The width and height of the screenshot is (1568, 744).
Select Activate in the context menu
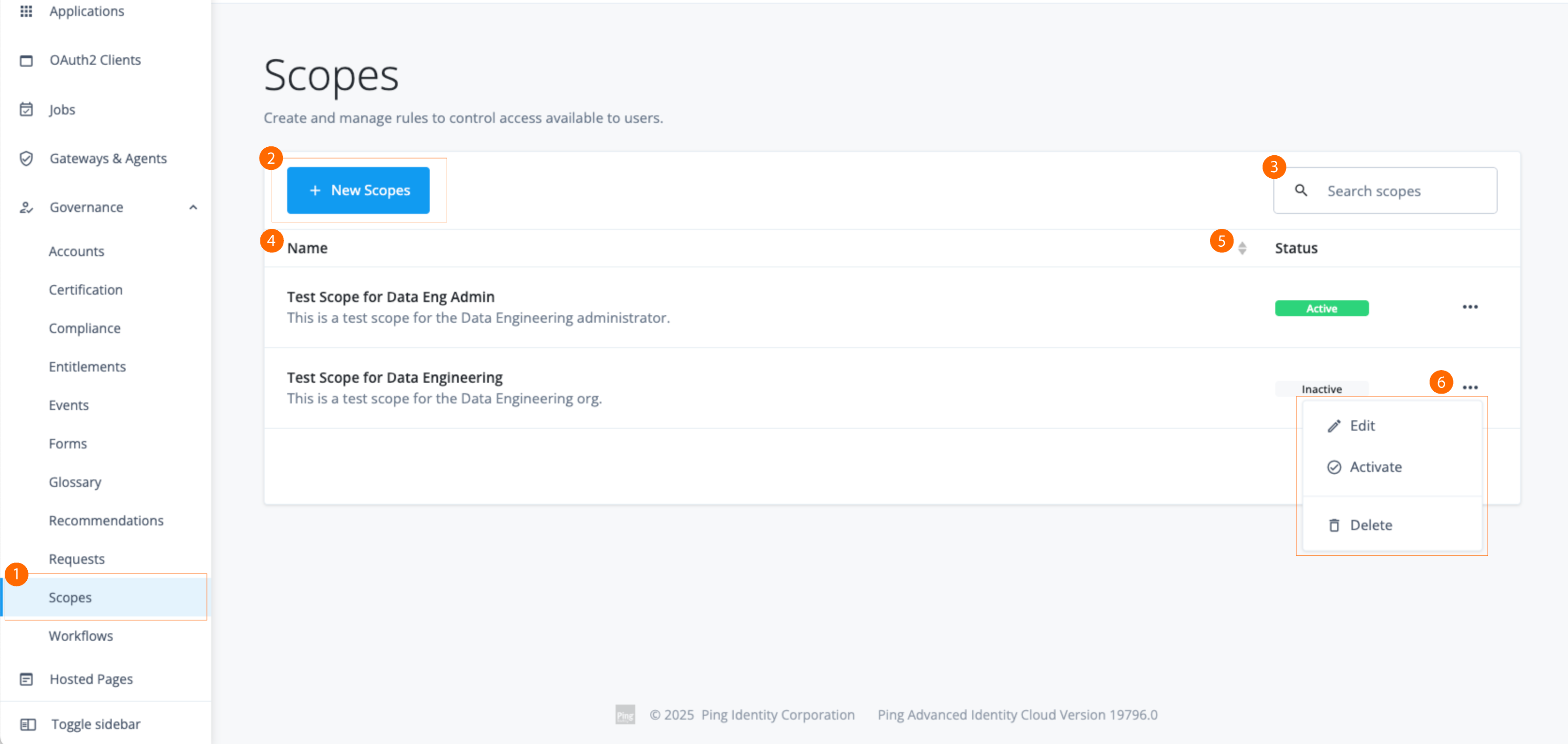(x=1375, y=467)
